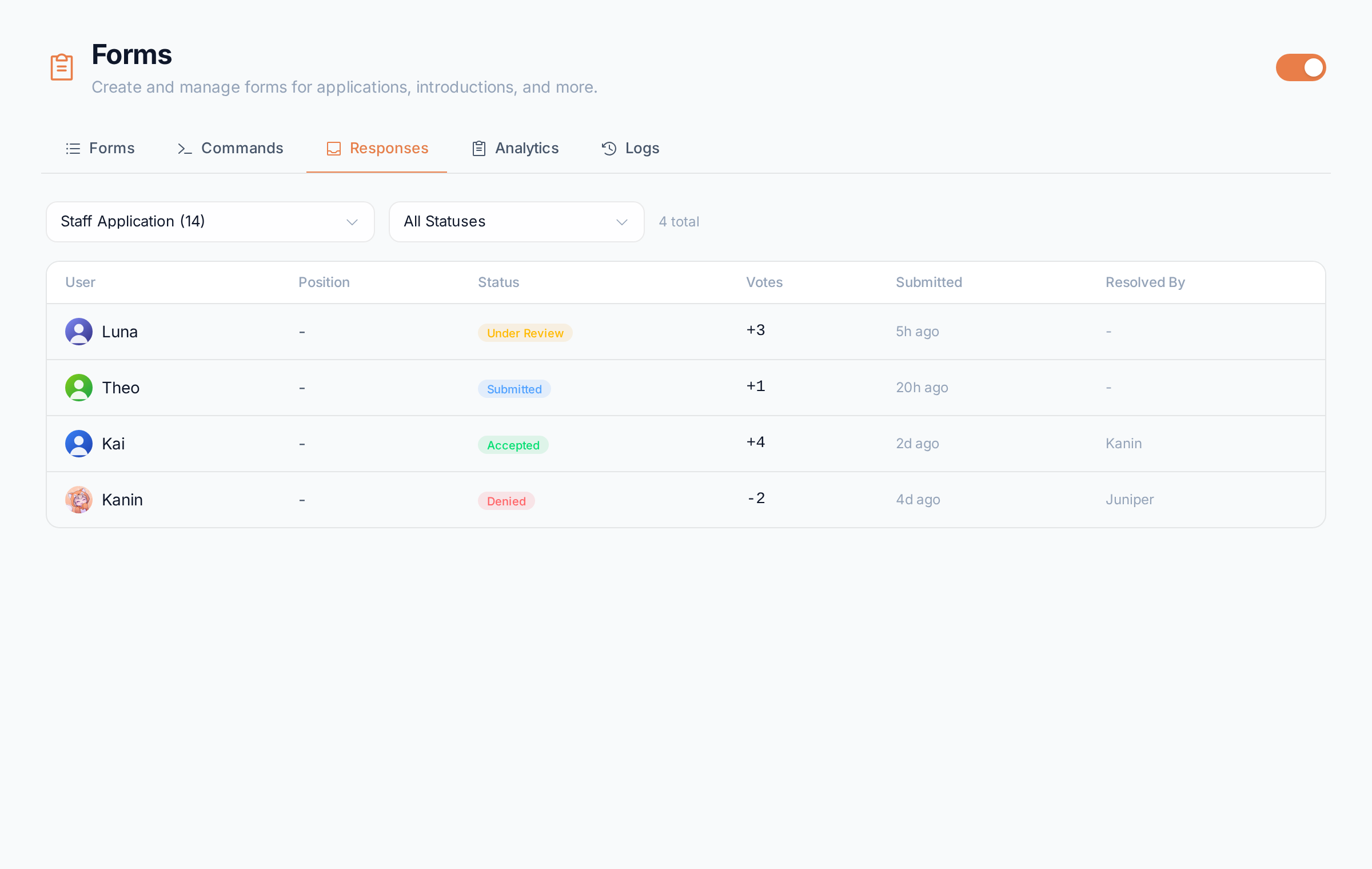The width and height of the screenshot is (1372, 869).
Task: Click the +4 votes value
Action: (756, 442)
